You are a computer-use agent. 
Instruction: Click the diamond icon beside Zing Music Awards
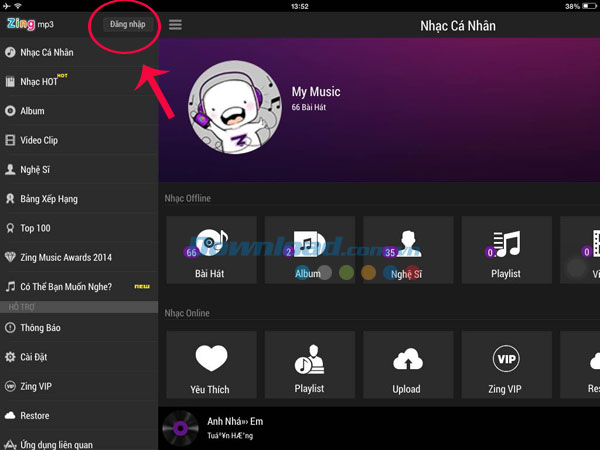coord(10,257)
